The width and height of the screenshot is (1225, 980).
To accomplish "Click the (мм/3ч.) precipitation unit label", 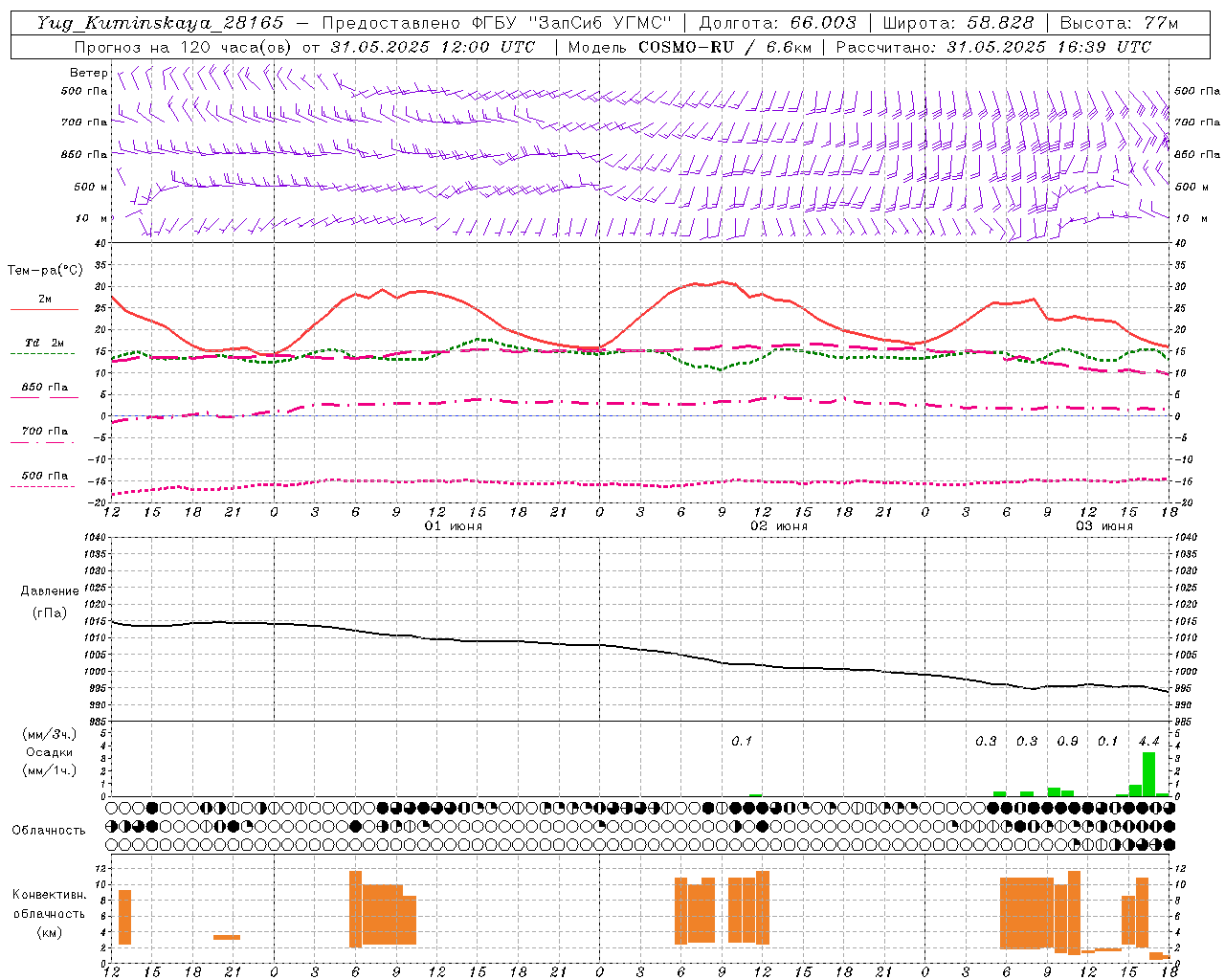I will 49,734.
